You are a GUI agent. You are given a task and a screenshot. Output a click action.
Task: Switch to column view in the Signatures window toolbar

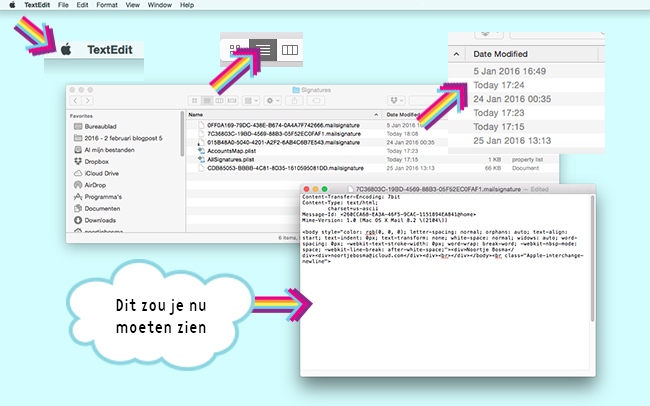pyautogui.click(x=219, y=100)
